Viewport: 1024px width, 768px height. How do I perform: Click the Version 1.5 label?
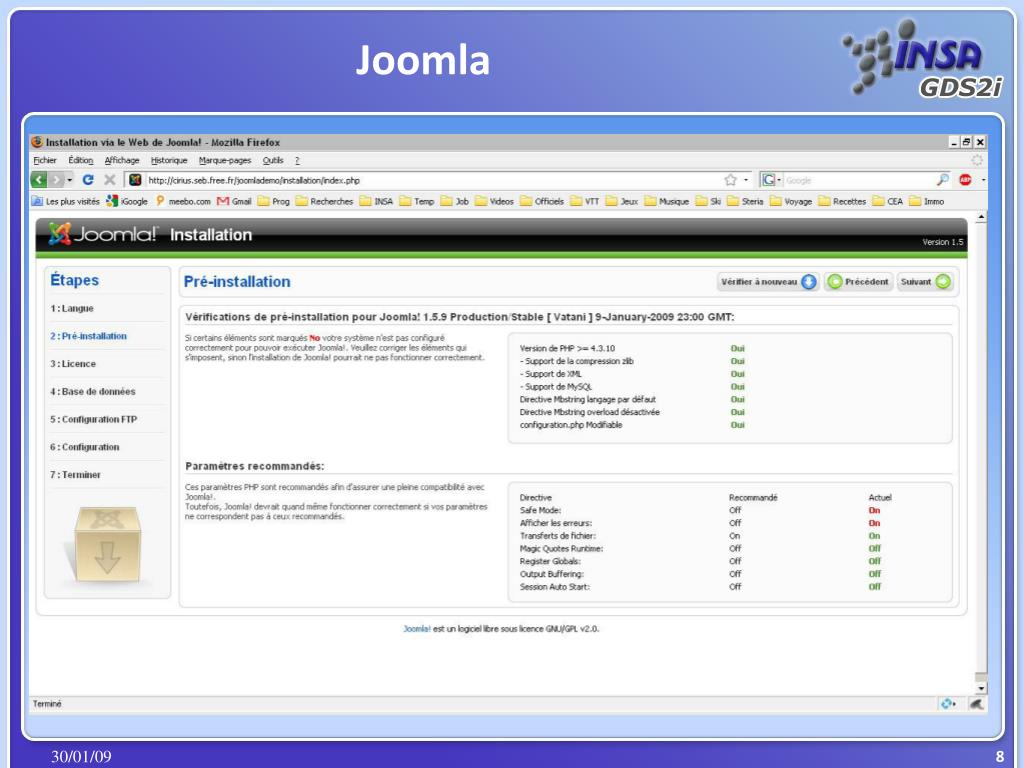tap(942, 242)
